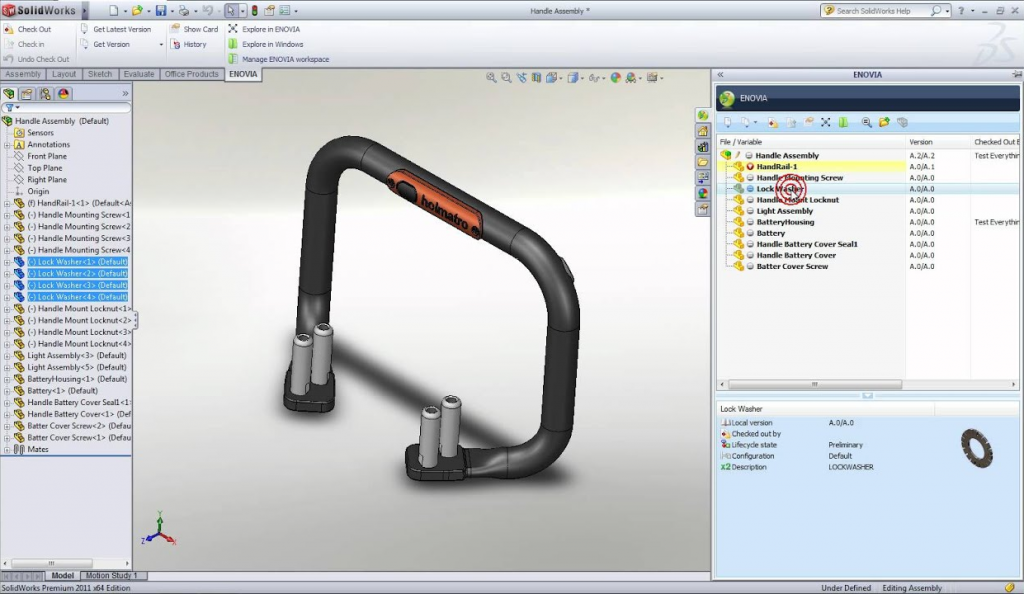Viewport: 1024px width, 594px height.
Task: Switch to the Motion Study 1 tab
Action: (111, 576)
